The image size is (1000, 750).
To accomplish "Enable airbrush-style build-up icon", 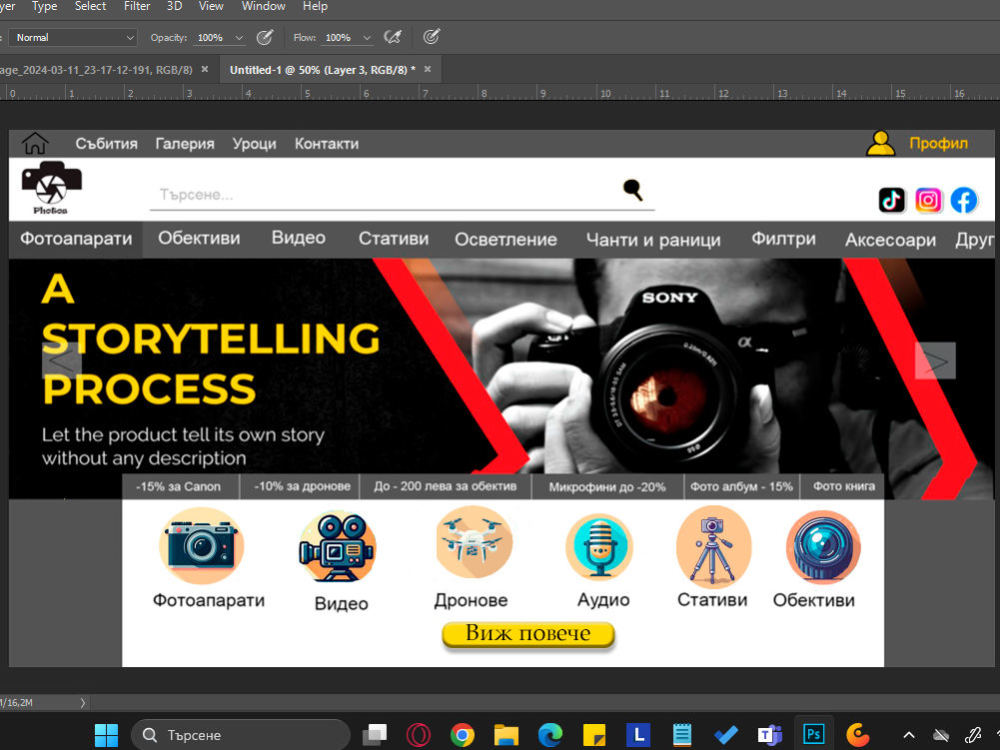I will coord(393,38).
